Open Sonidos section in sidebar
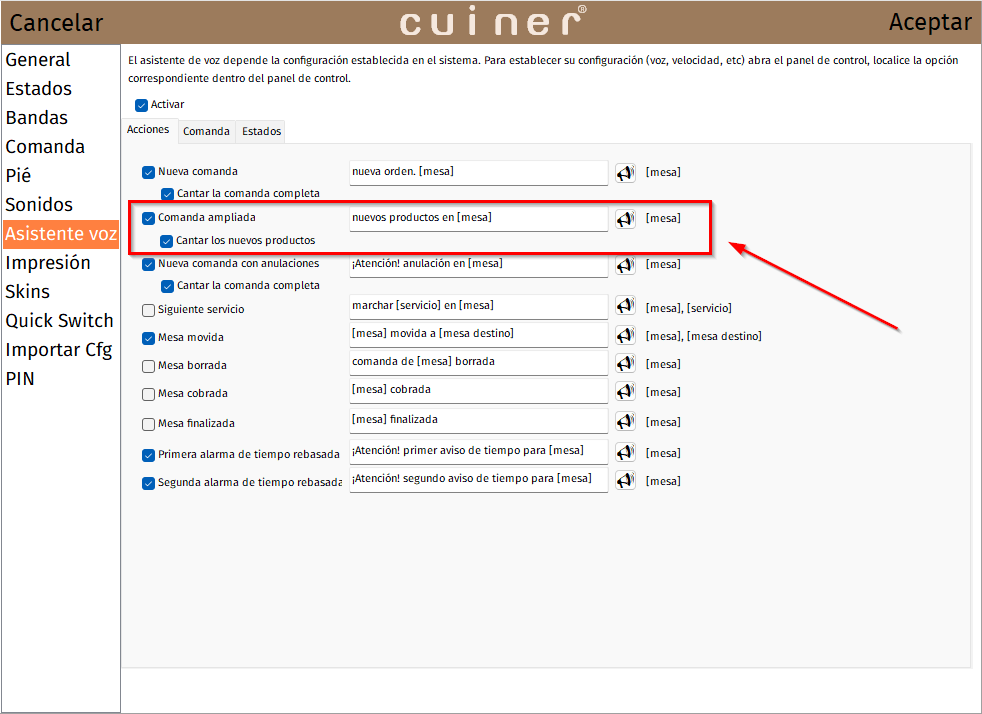Image resolution: width=982 pixels, height=714 pixels. 61,205
